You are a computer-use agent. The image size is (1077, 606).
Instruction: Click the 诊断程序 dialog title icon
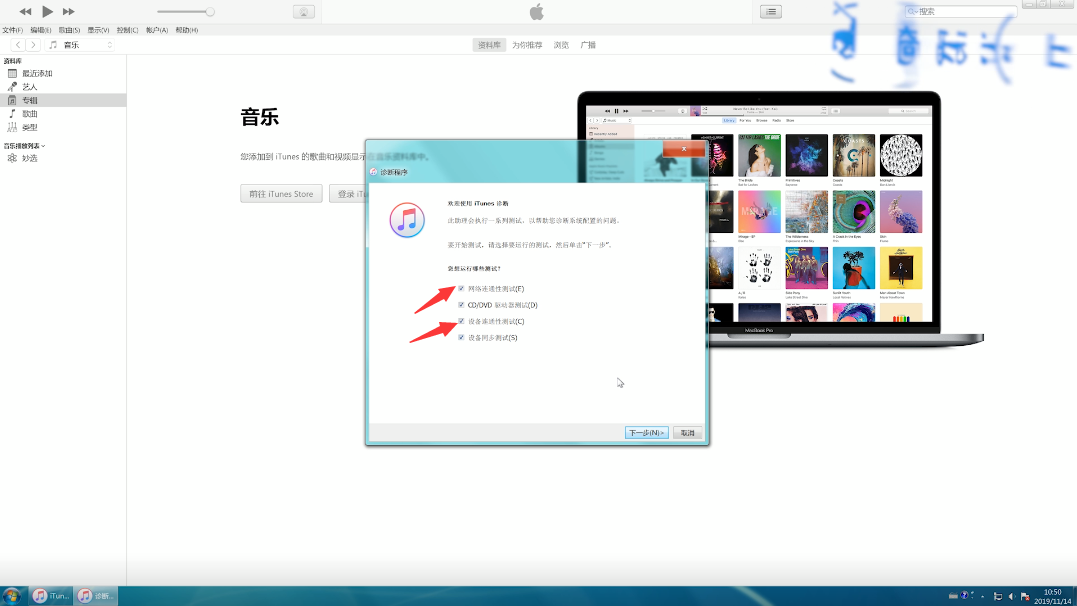click(x=374, y=172)
